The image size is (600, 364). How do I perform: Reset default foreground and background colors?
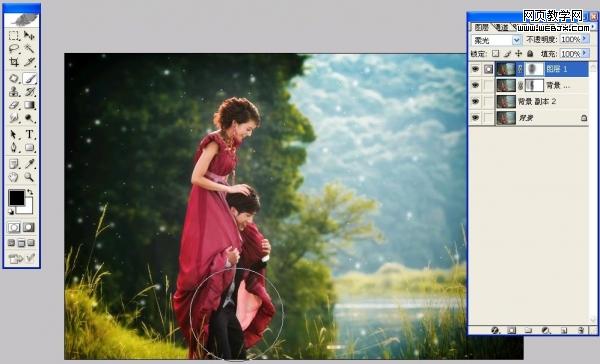(x=11, y=211)
